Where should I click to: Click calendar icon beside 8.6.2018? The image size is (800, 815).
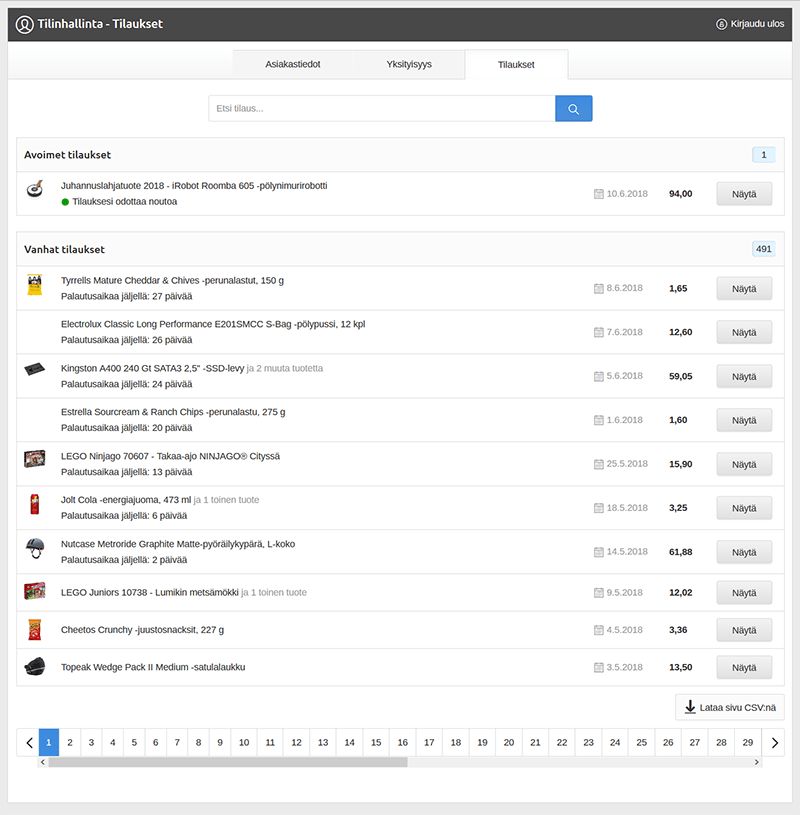pyautogui.click(x=599, y=288)
